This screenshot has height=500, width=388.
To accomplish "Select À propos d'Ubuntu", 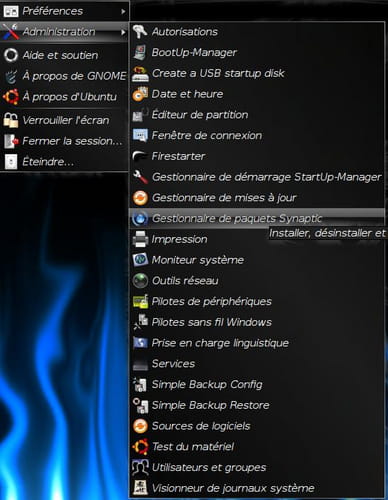I will tap(64, 97).
